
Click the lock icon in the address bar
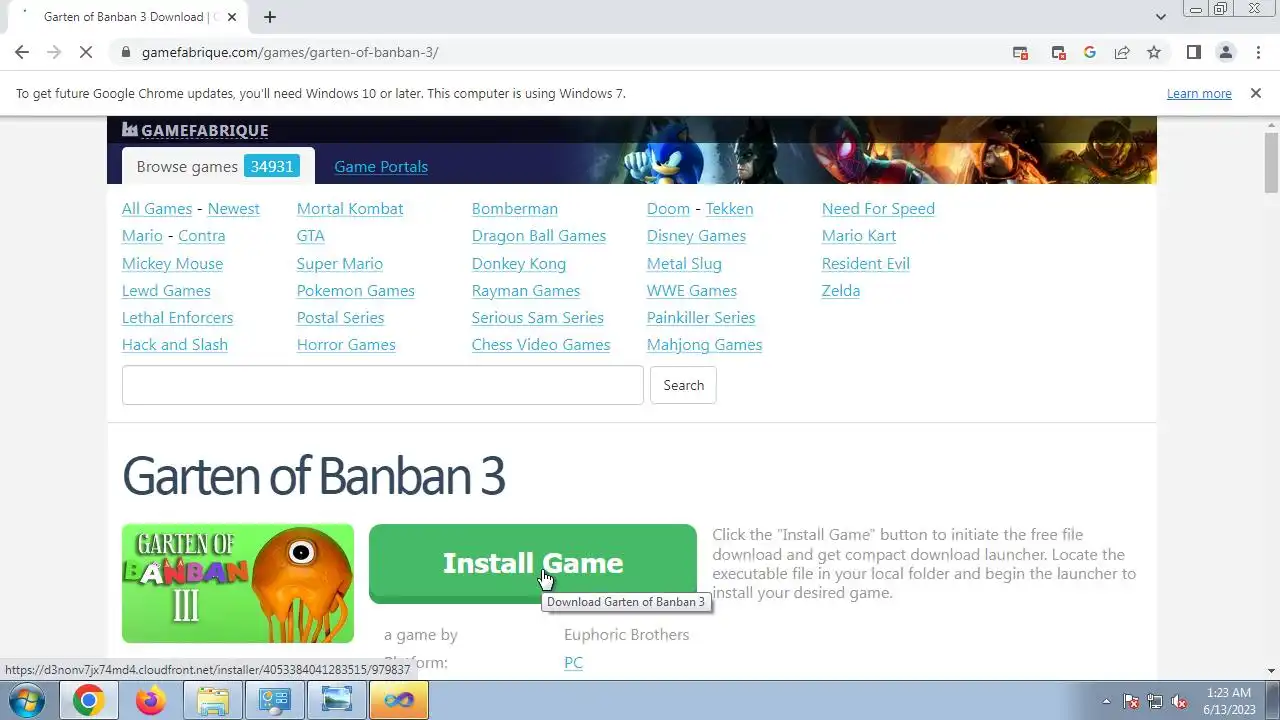point(125,52)
